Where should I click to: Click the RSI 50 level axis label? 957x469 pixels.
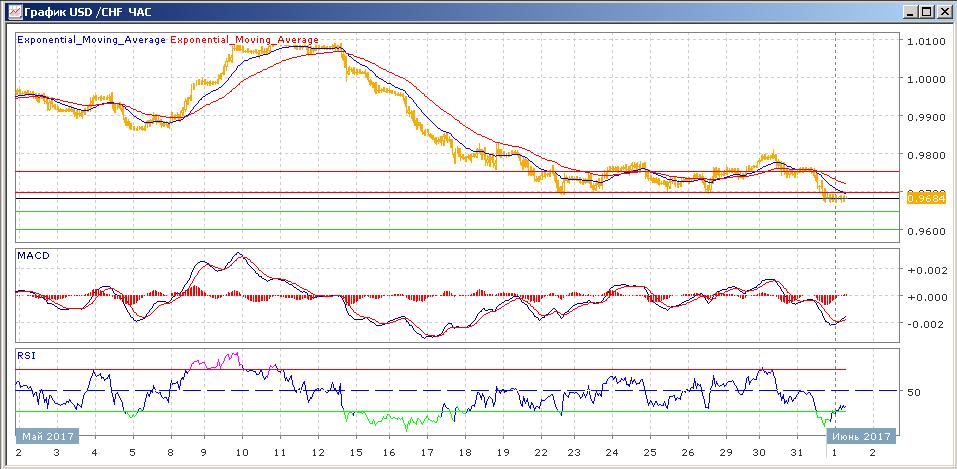tap(912, 391)
